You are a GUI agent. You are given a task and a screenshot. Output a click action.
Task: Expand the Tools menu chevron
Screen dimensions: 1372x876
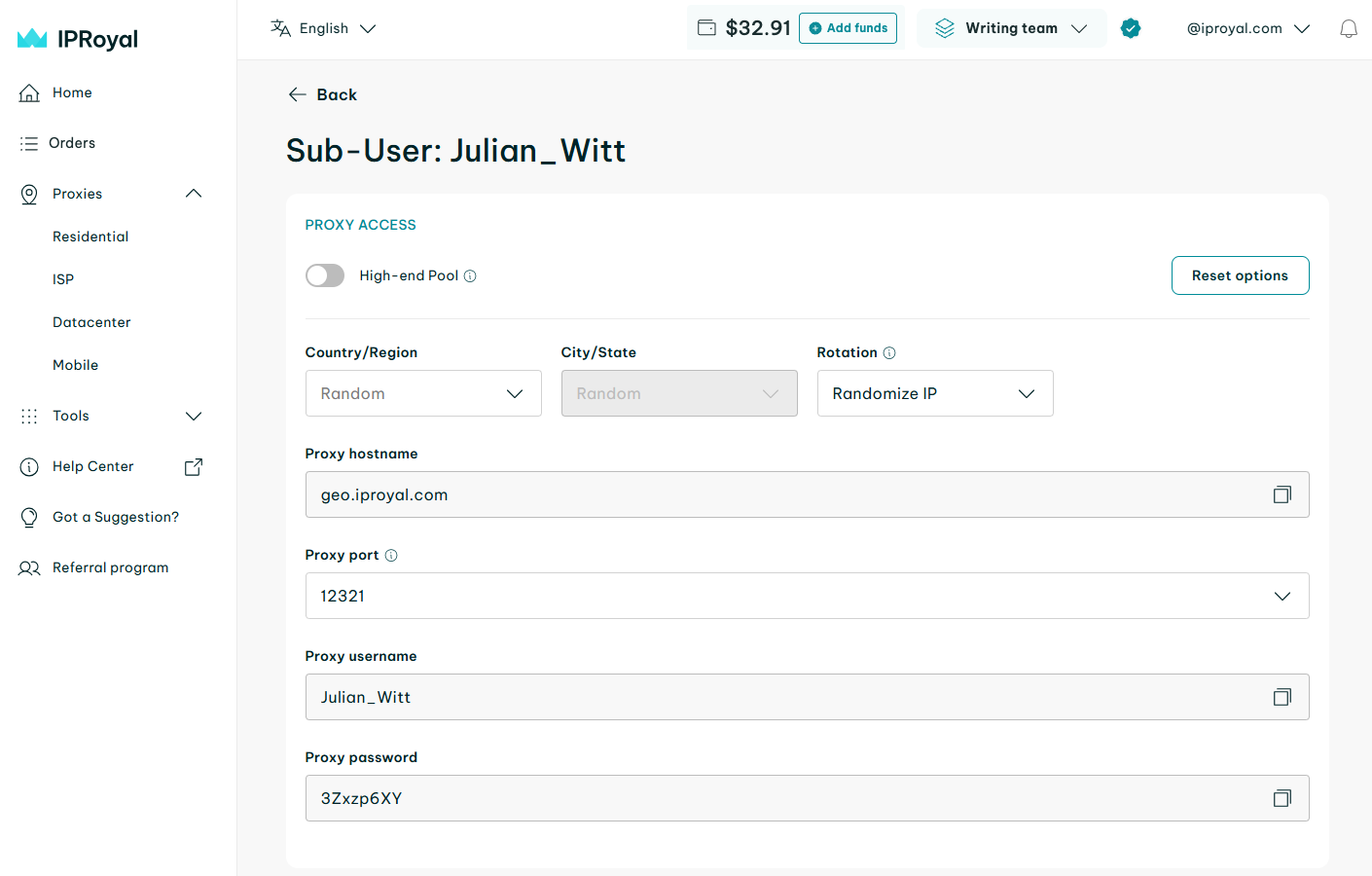[x=194, y=416]
